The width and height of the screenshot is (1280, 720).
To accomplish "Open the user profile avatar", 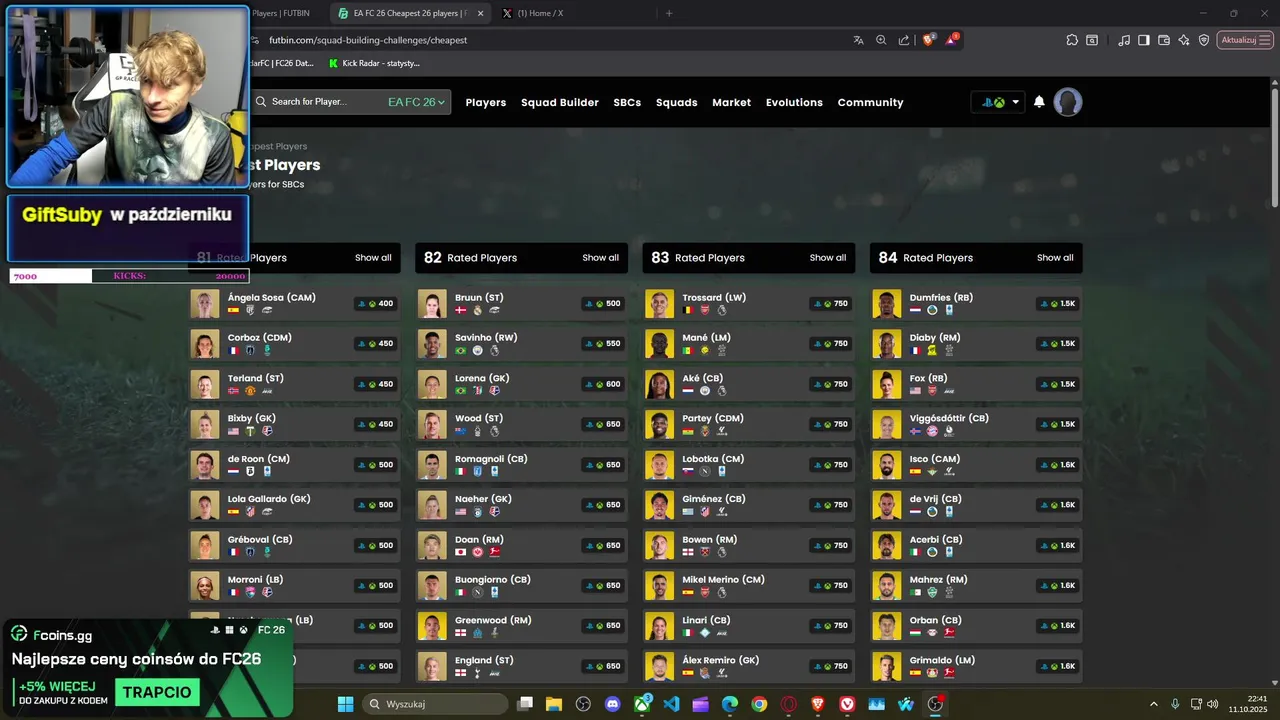I will tap(1068, 102).
